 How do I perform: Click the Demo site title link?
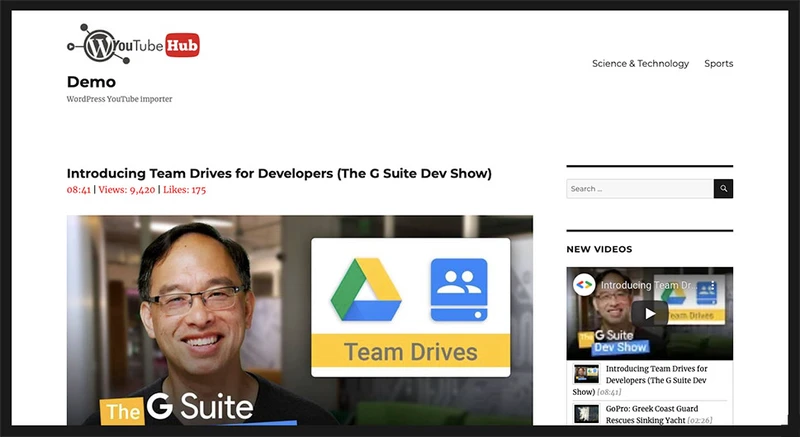[x=91, y=82]
